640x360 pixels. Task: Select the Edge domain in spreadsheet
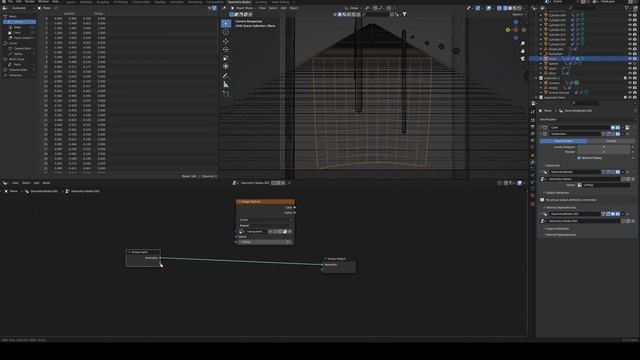coord(20,27)
